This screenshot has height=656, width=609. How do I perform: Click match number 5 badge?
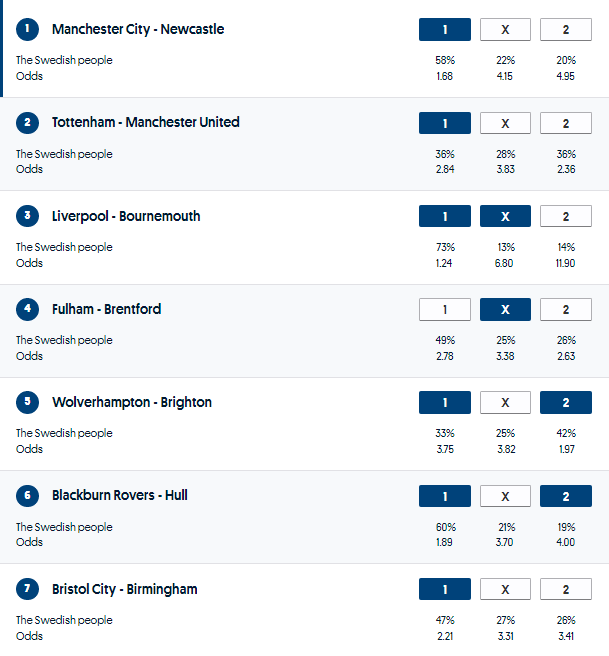tap(27, 403)
